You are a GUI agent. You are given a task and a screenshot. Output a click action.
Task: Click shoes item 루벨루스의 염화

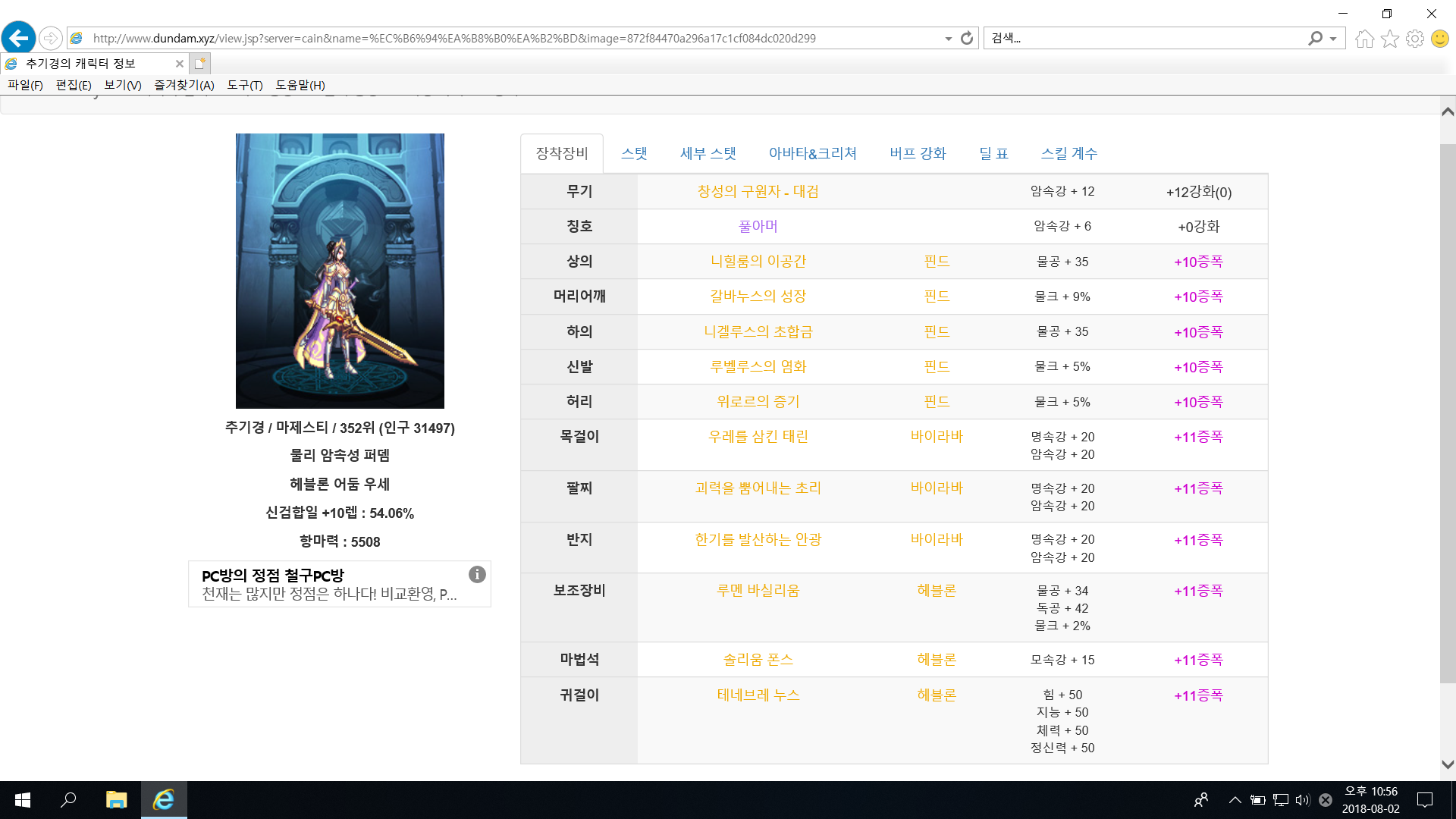(758, 366)
